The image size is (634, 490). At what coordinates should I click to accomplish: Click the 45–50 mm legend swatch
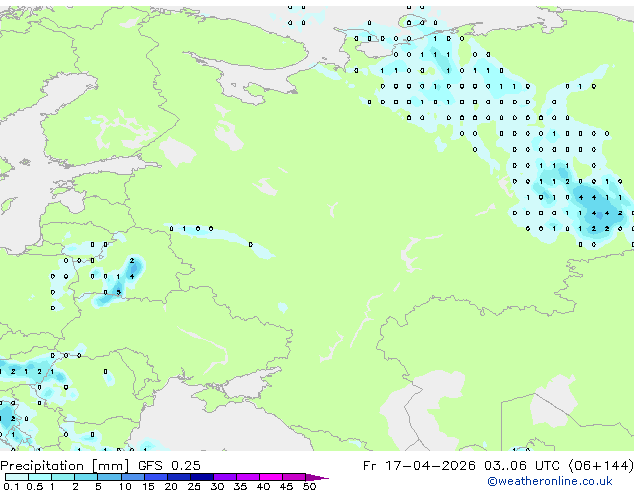[294, 477]
